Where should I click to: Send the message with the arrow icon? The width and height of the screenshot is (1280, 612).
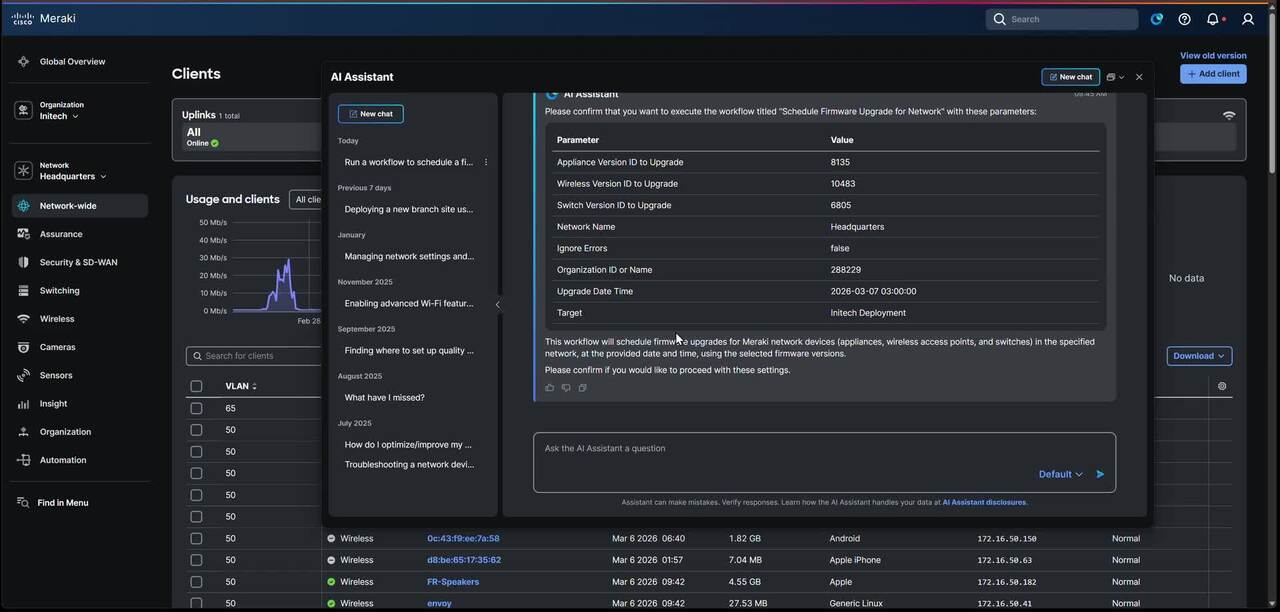pyautogui.click(x=1100, y=474)
